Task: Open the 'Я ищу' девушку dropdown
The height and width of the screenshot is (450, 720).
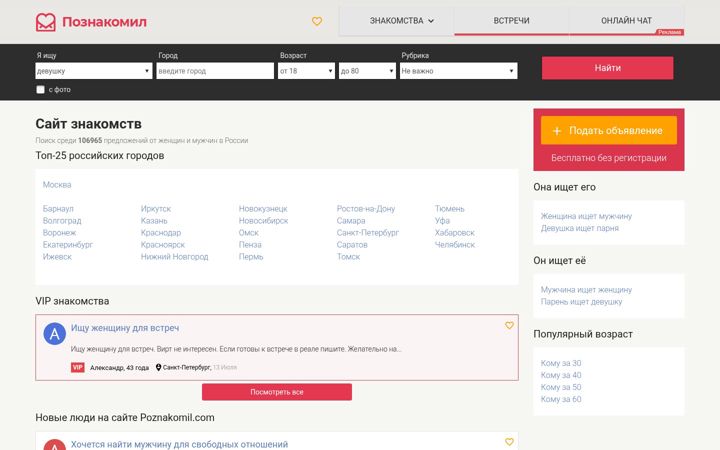Action: coord(94,71)
